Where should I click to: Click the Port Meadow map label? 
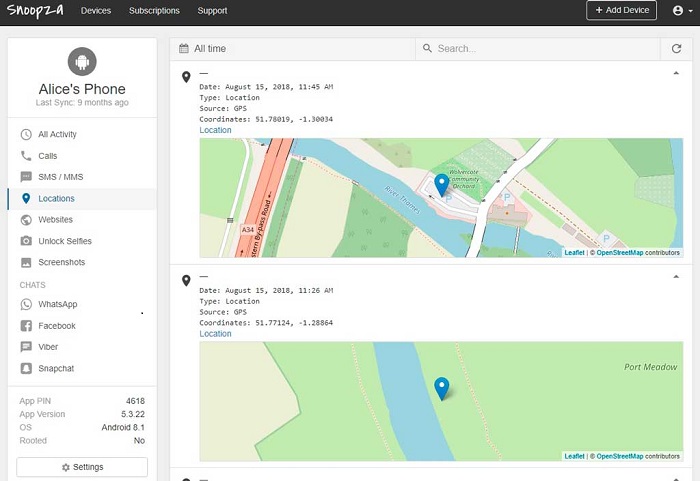tap(650, 367)
